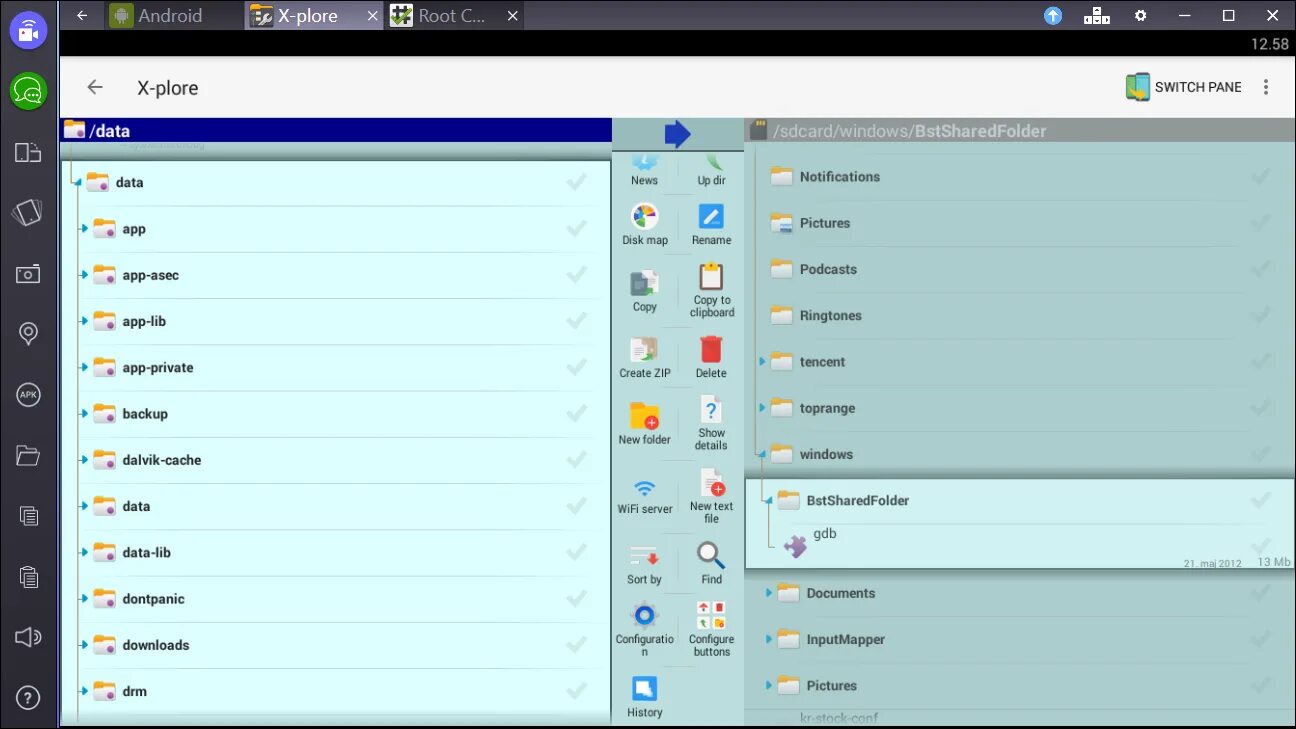Expand the app-private folder arrow

(85, 368)
